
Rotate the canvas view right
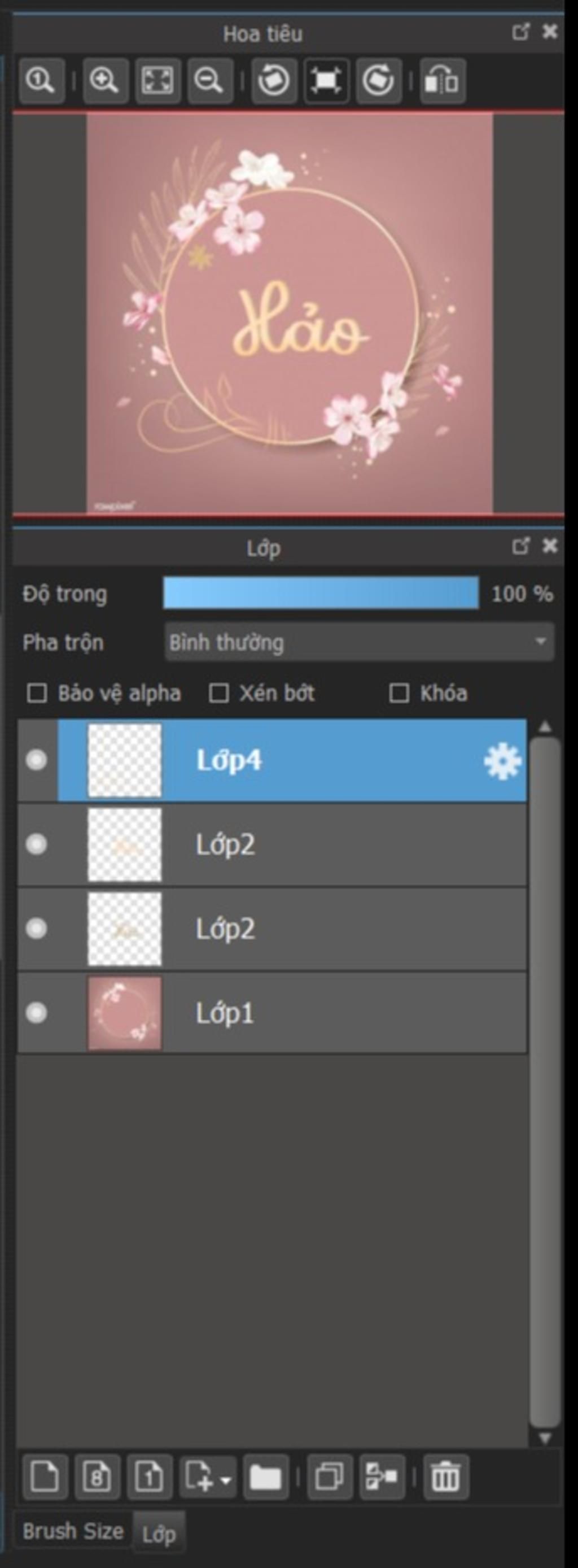coord(378,80)
